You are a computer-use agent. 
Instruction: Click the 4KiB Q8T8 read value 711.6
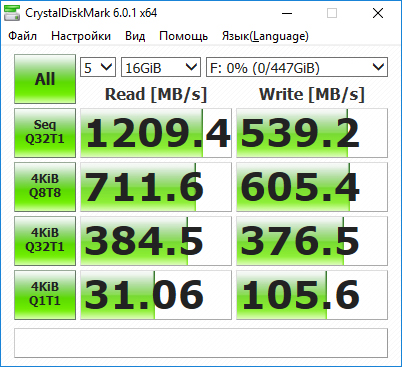[x=156, y=187]
